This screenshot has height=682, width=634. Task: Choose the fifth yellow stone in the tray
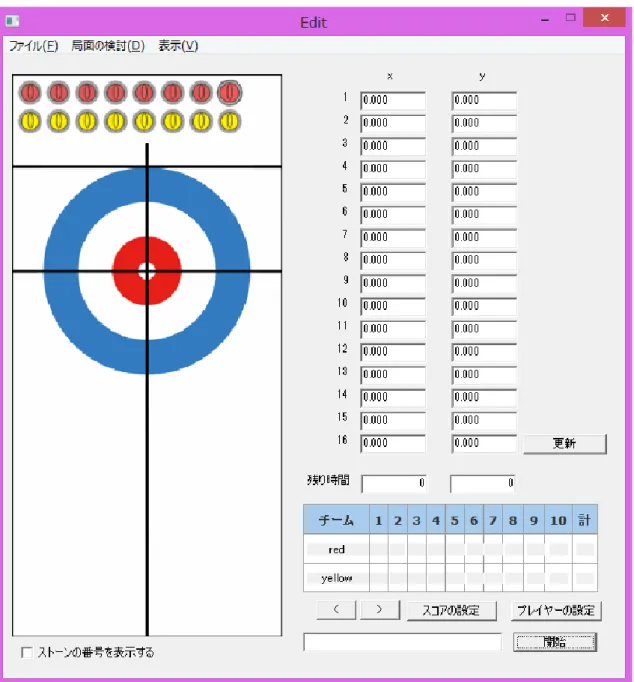point(144,122)
